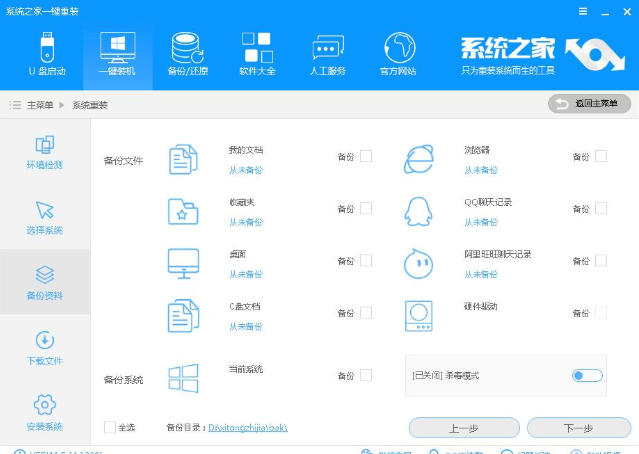The width and height of the screenshot is (639, 454).
Task: Select 选择系统 step in the sidebar
Action: pyautogui.click(x=44, y=217)
